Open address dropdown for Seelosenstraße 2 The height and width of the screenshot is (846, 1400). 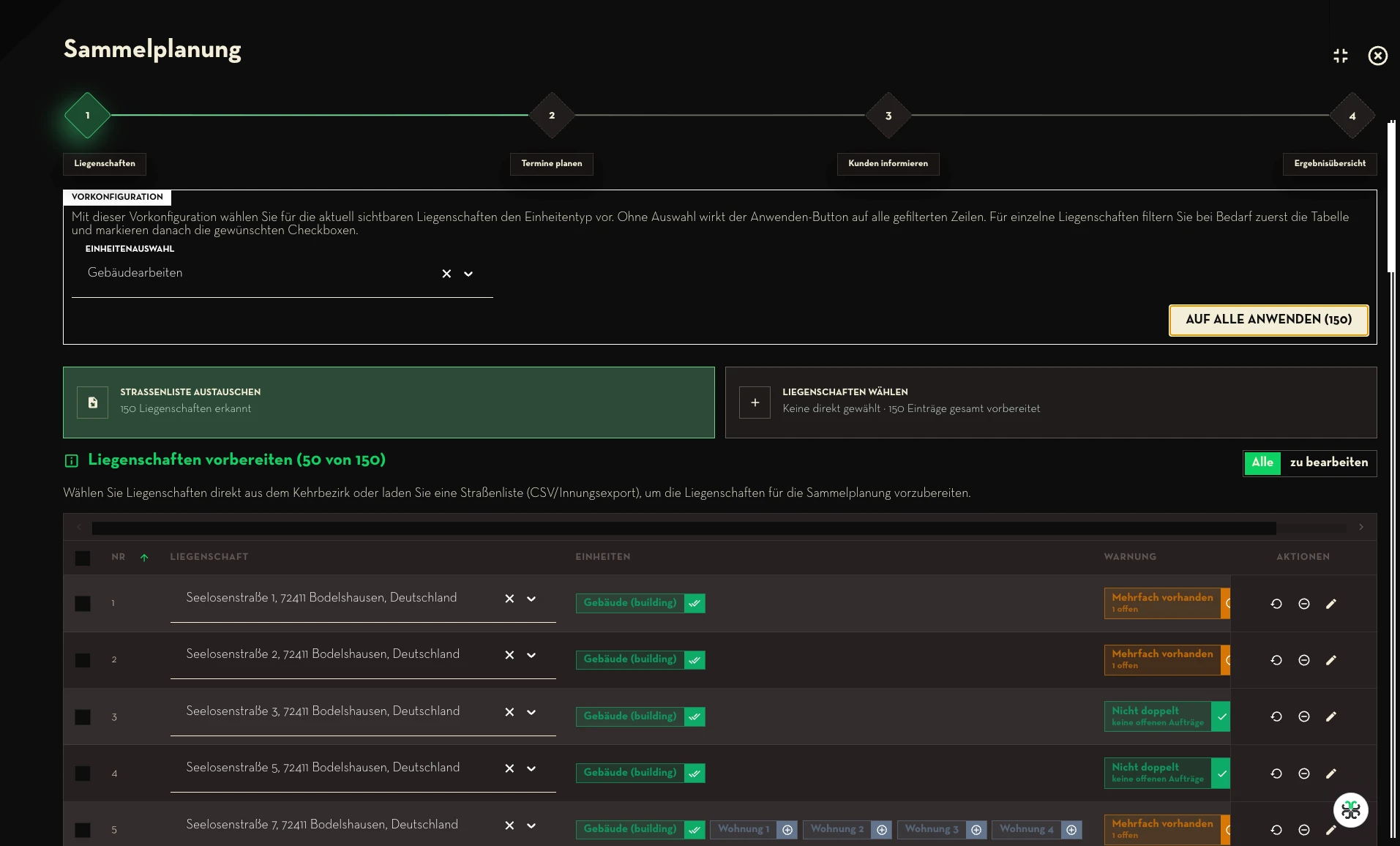[x=531, y=655]
